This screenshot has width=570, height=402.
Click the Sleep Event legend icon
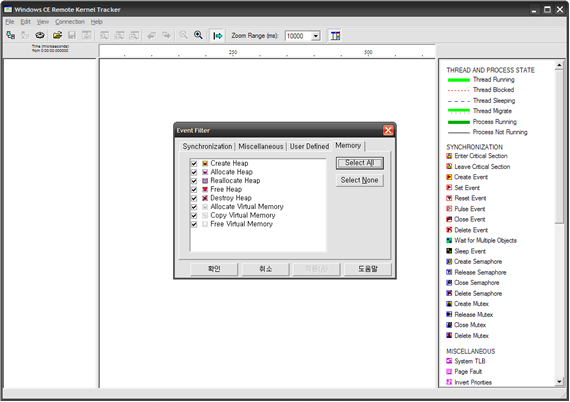(449, 251)
